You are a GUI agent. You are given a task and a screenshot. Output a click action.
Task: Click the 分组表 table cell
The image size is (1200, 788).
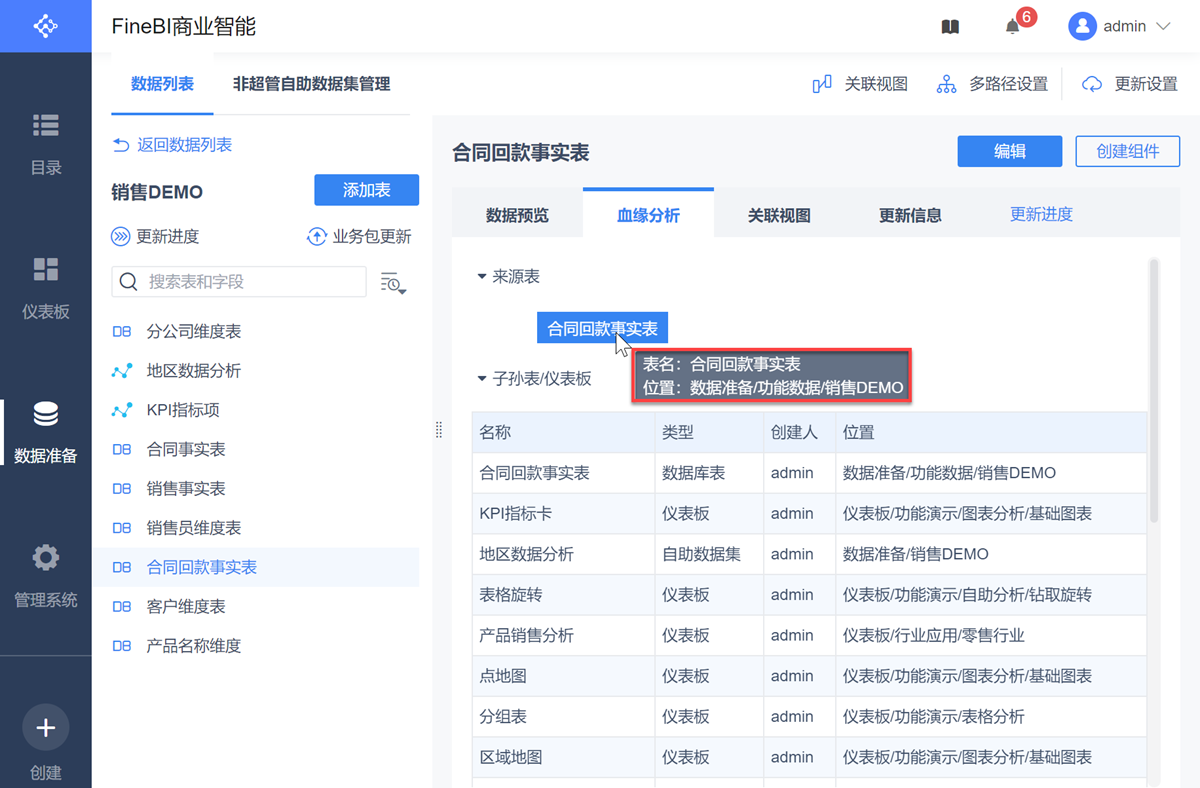[564, 717]
